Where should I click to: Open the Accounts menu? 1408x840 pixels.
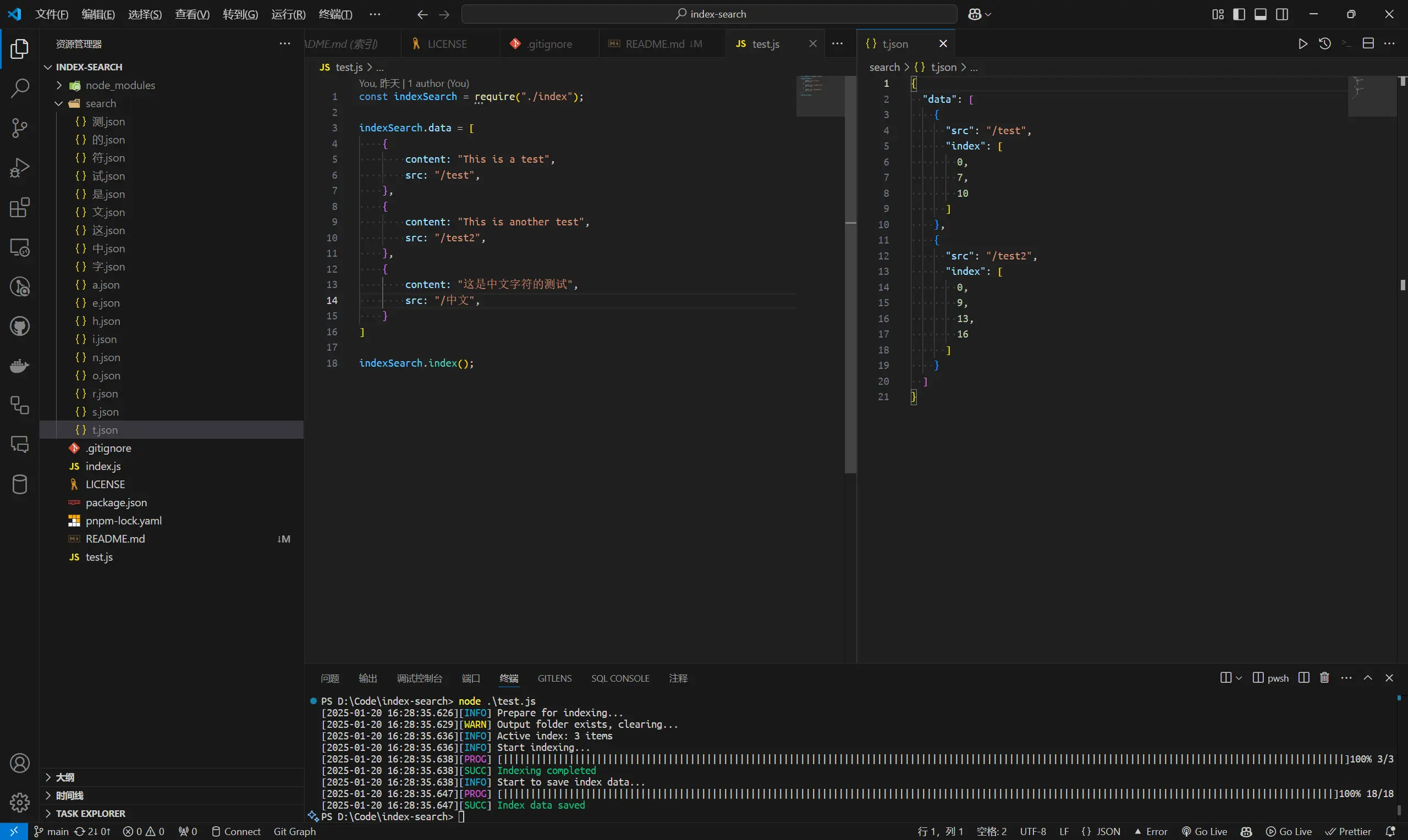(x=20, y=763)
